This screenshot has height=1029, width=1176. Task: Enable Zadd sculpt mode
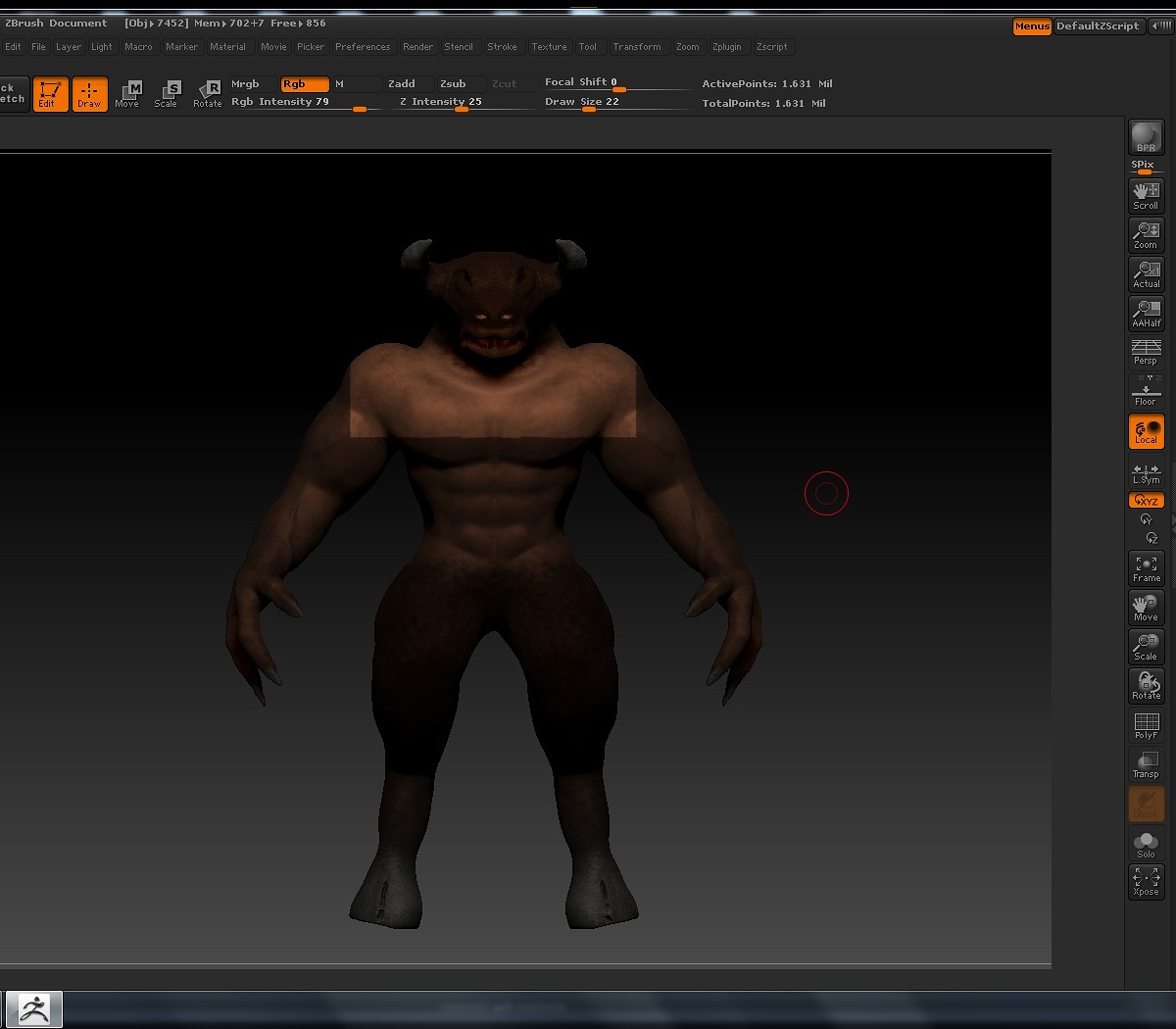click(409, 84)
